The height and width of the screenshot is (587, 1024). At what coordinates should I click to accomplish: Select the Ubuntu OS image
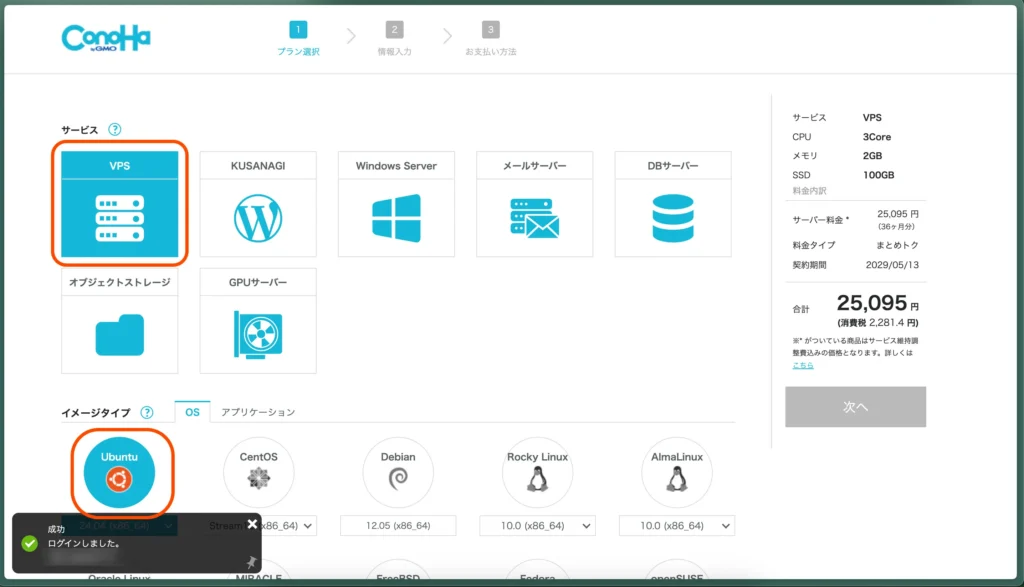(120, 473)
